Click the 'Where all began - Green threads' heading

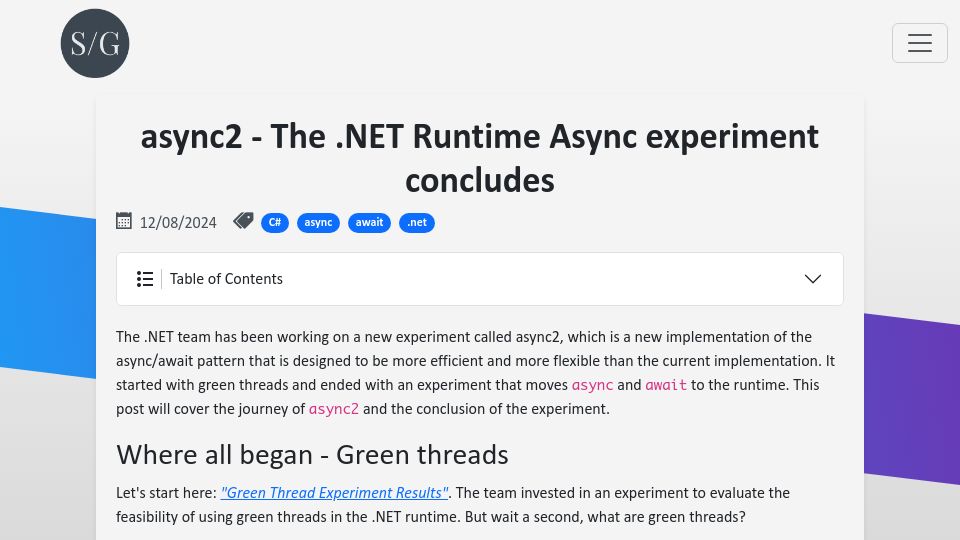(312, 455)
